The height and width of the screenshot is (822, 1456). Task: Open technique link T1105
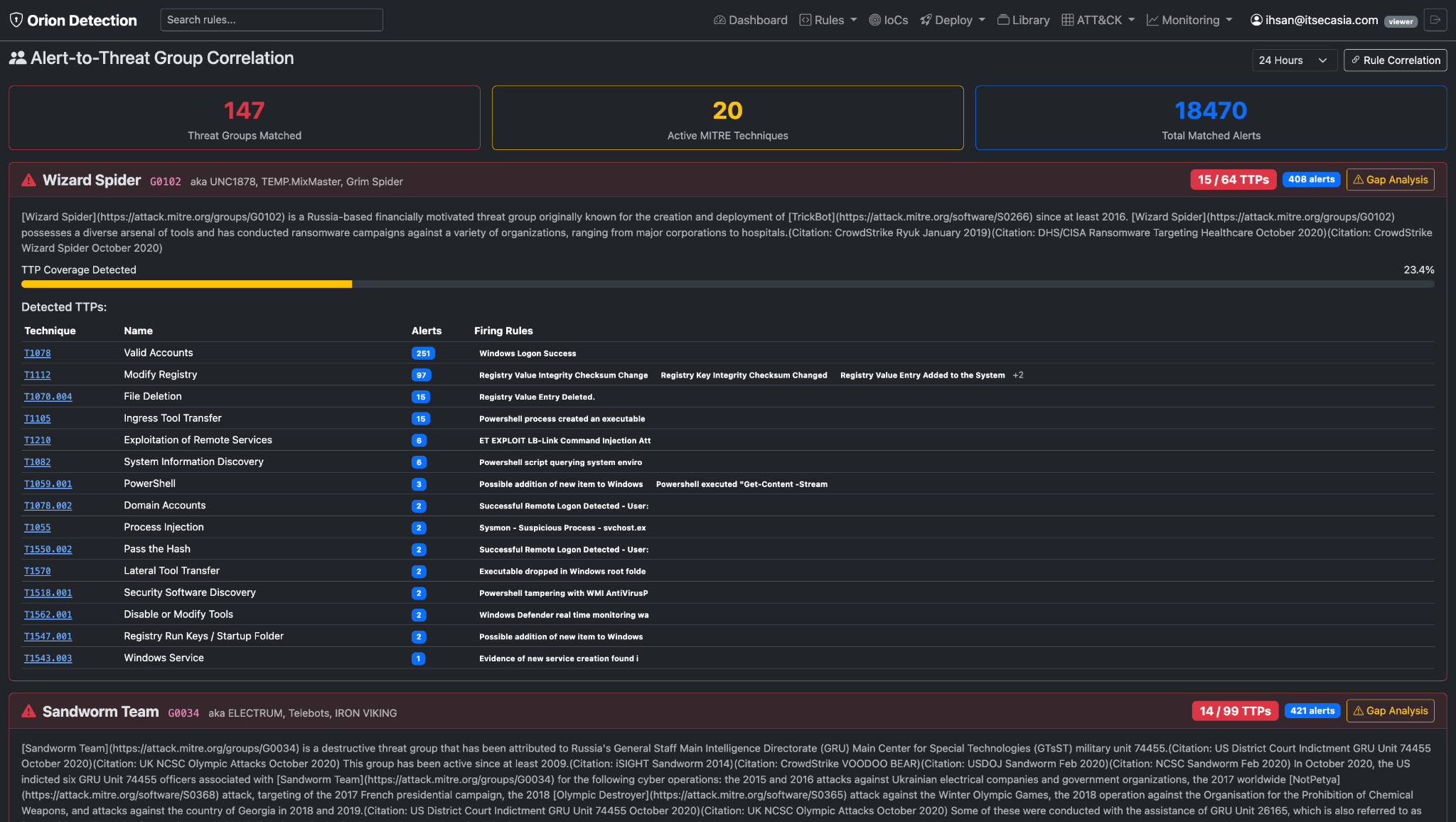(38, 419)
